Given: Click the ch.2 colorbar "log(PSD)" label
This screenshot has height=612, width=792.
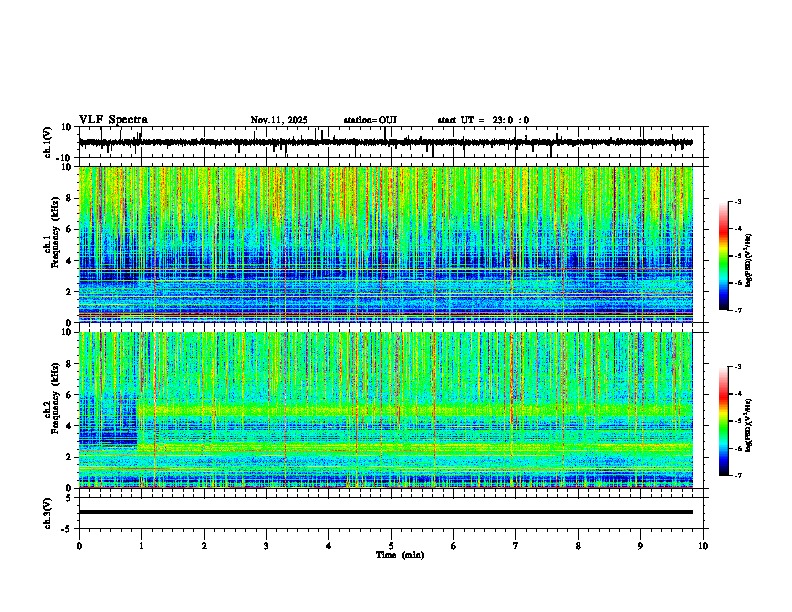Looking at the screenshot, I should point(749,425).
